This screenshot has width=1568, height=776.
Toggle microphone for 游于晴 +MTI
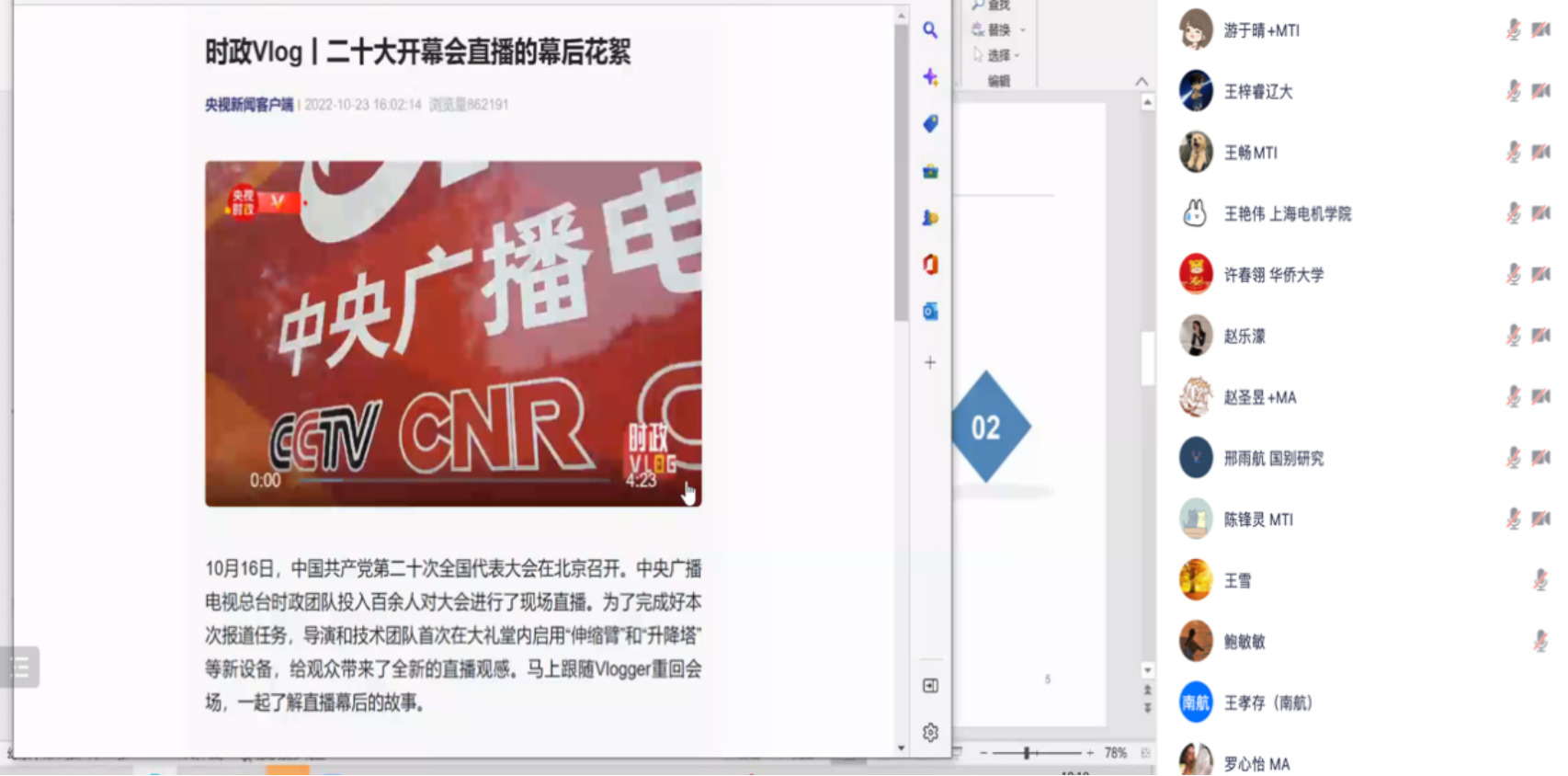tap(1513, 30)
